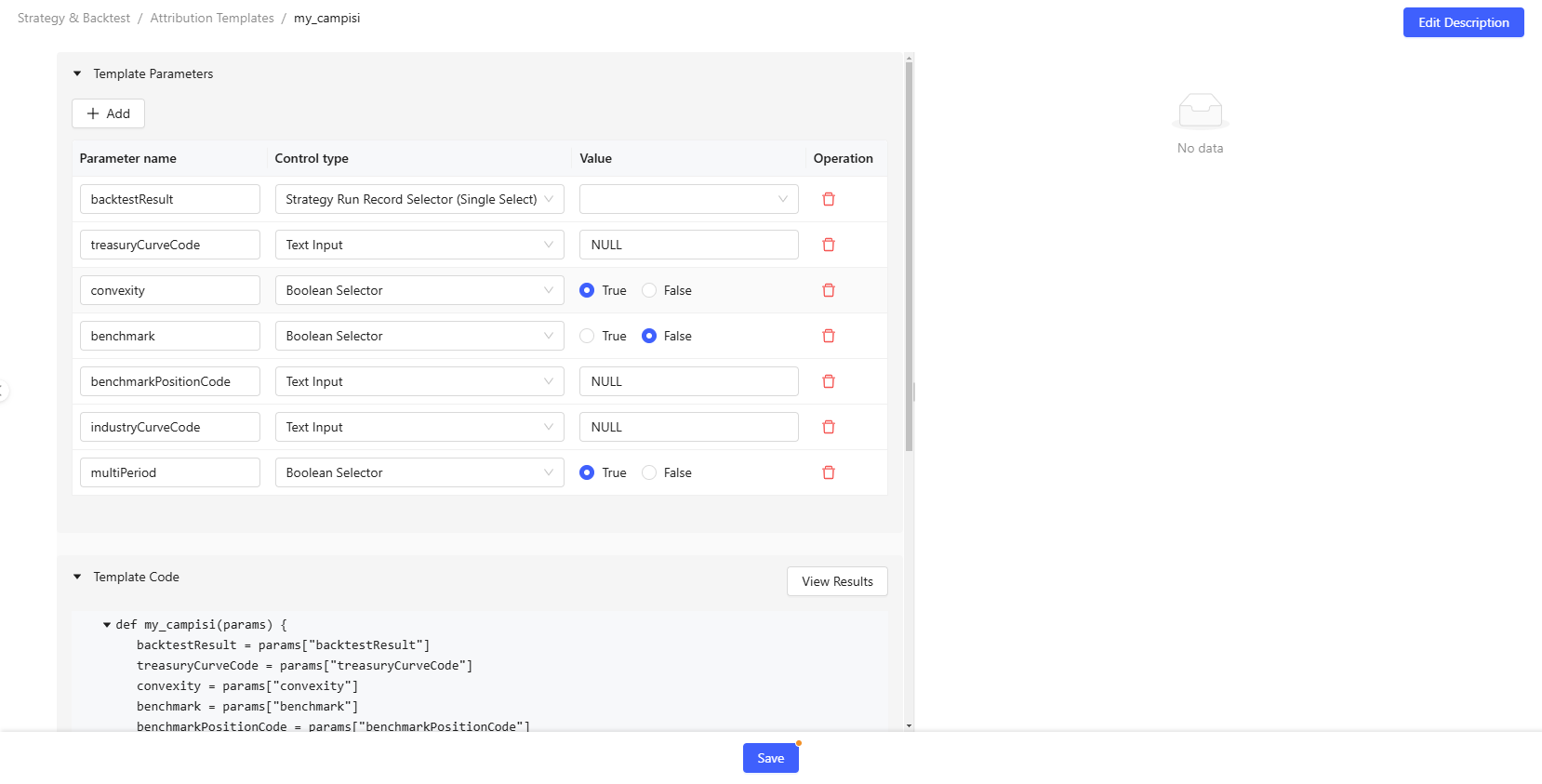1542x784 pixels.
Task: Collapse the Template Parameters section
Action: click(77, 73)
